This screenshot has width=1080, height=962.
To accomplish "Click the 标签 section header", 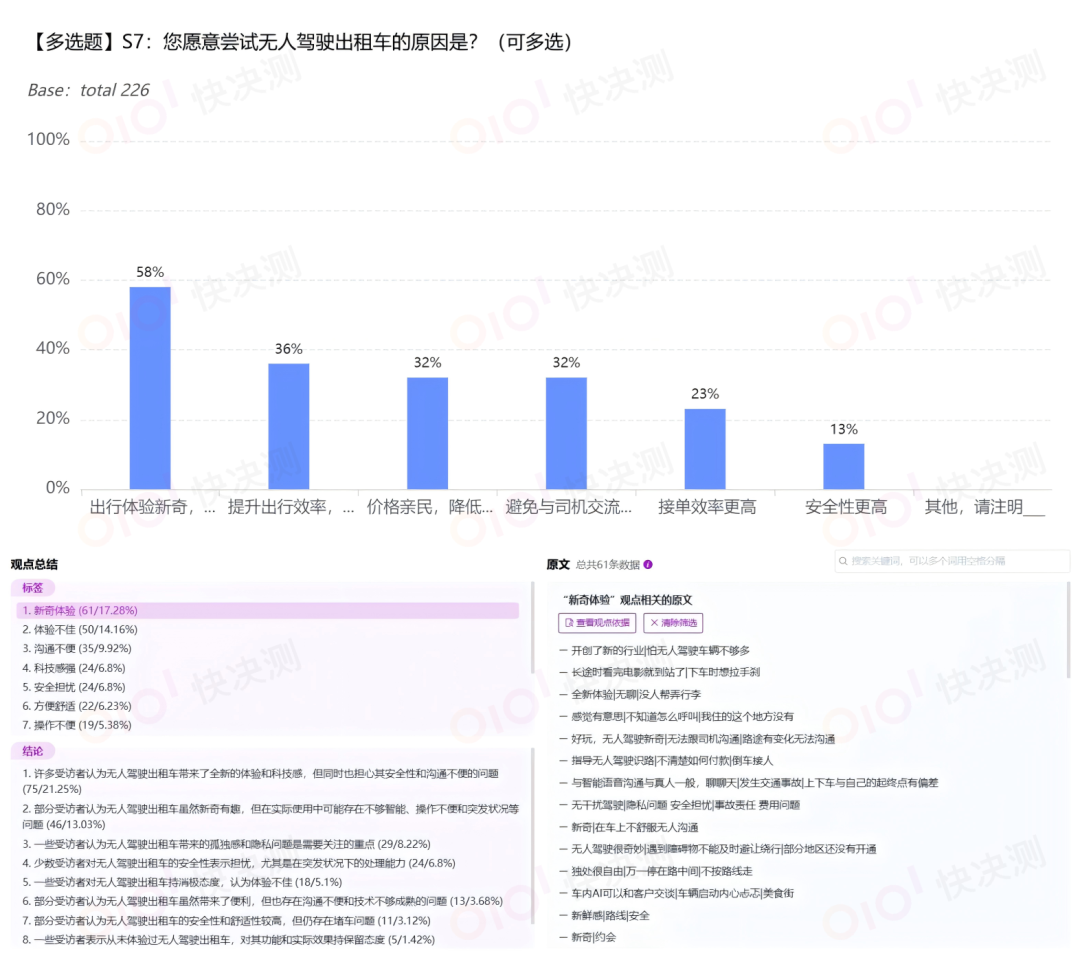I will tap(33, 588).
